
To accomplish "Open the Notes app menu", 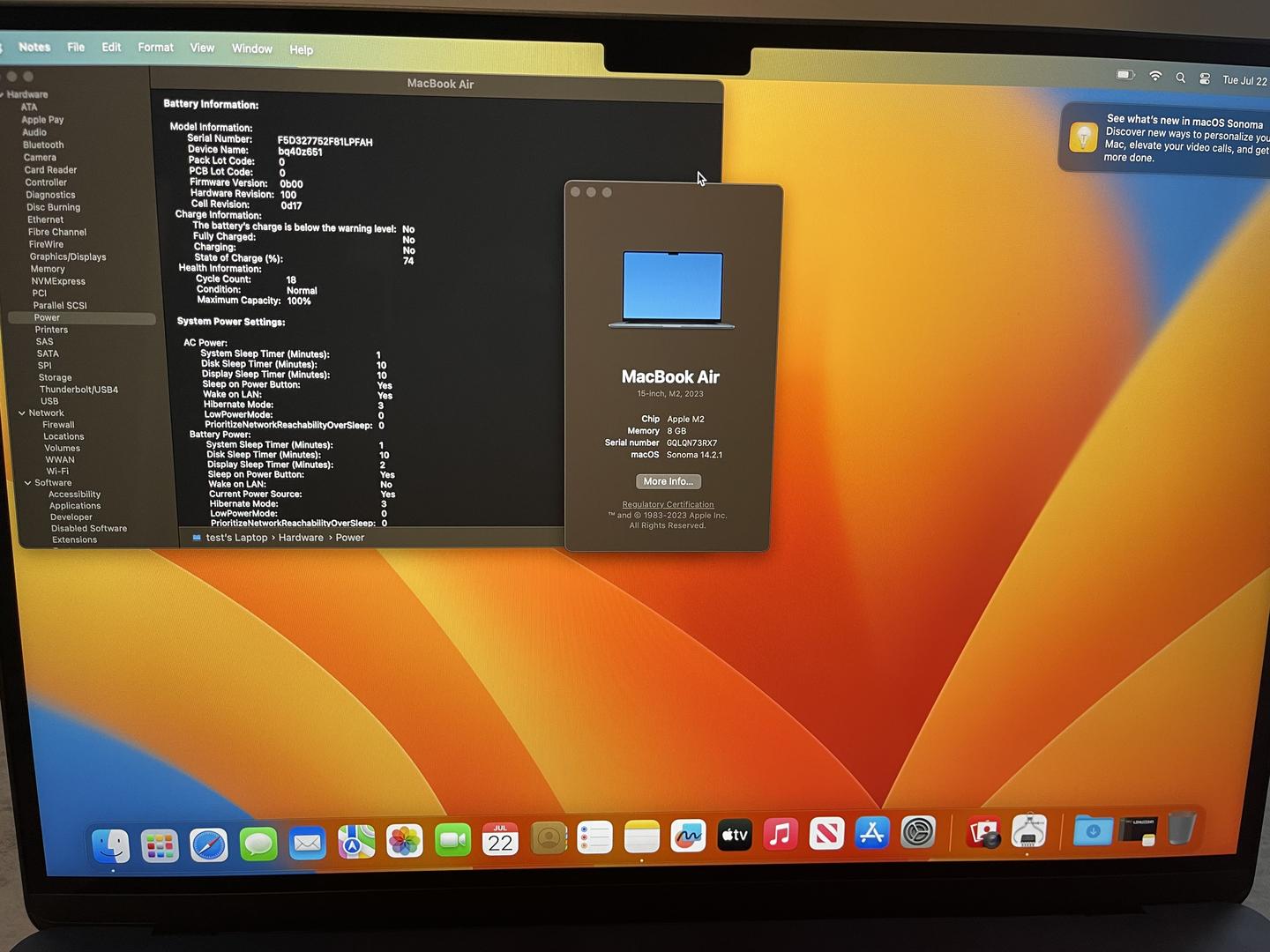I will pyautogui.click(x=34, y=47).
